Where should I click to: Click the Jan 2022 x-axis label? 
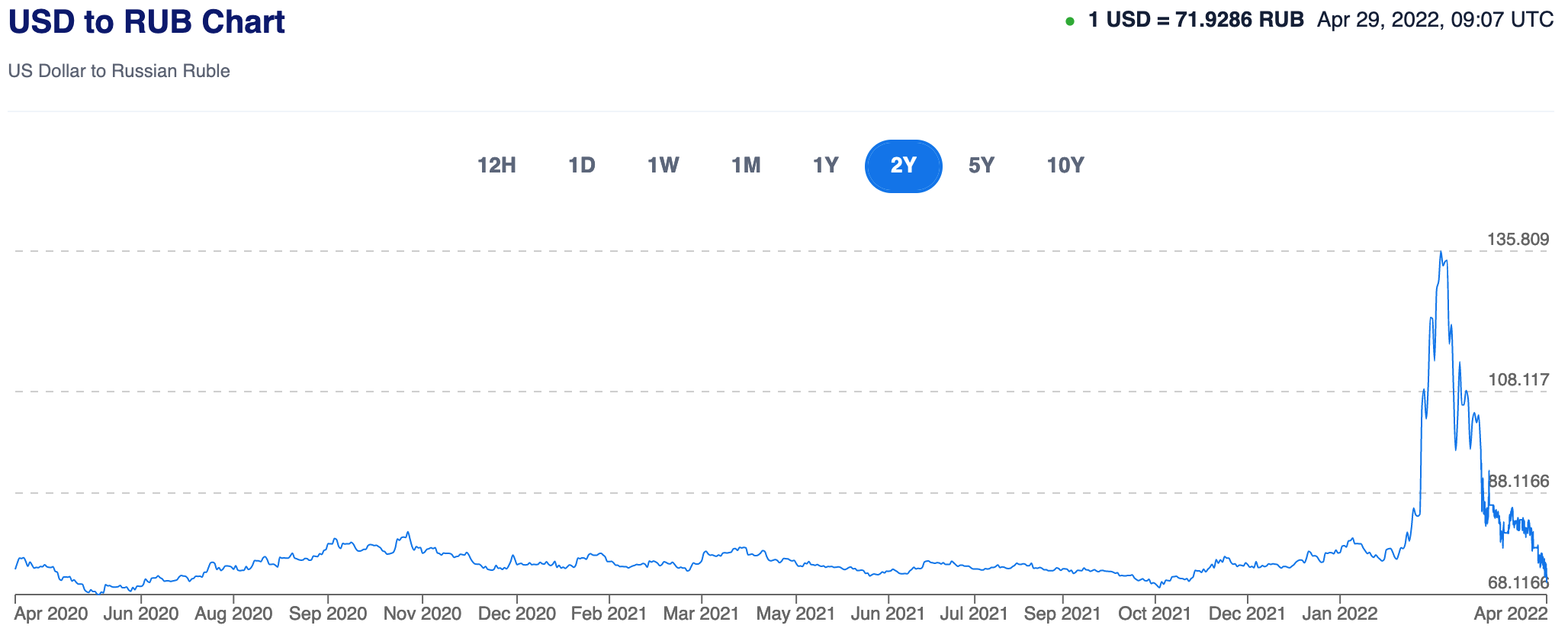point(1340,614)
